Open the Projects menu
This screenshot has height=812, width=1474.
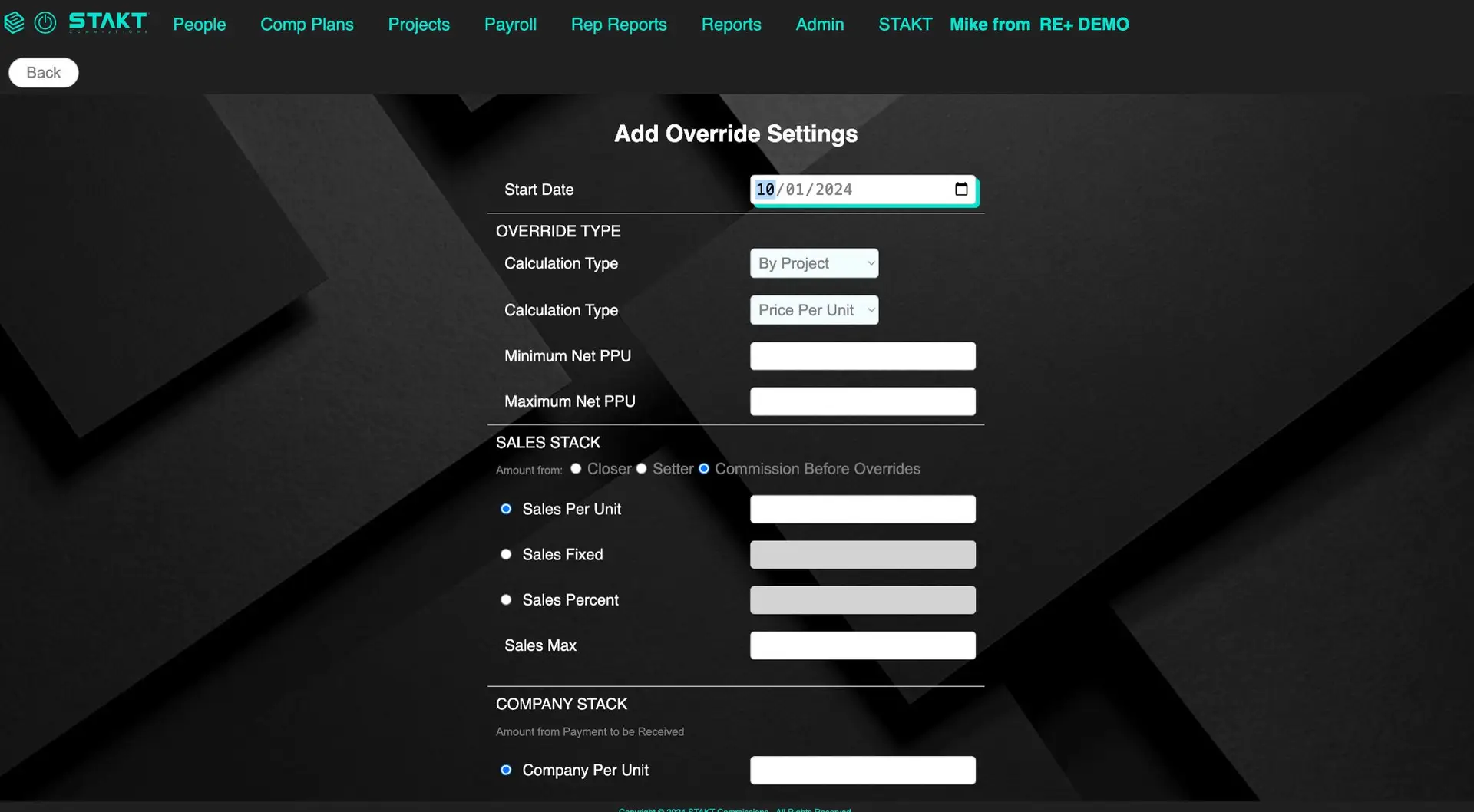(x=419, y=25)
